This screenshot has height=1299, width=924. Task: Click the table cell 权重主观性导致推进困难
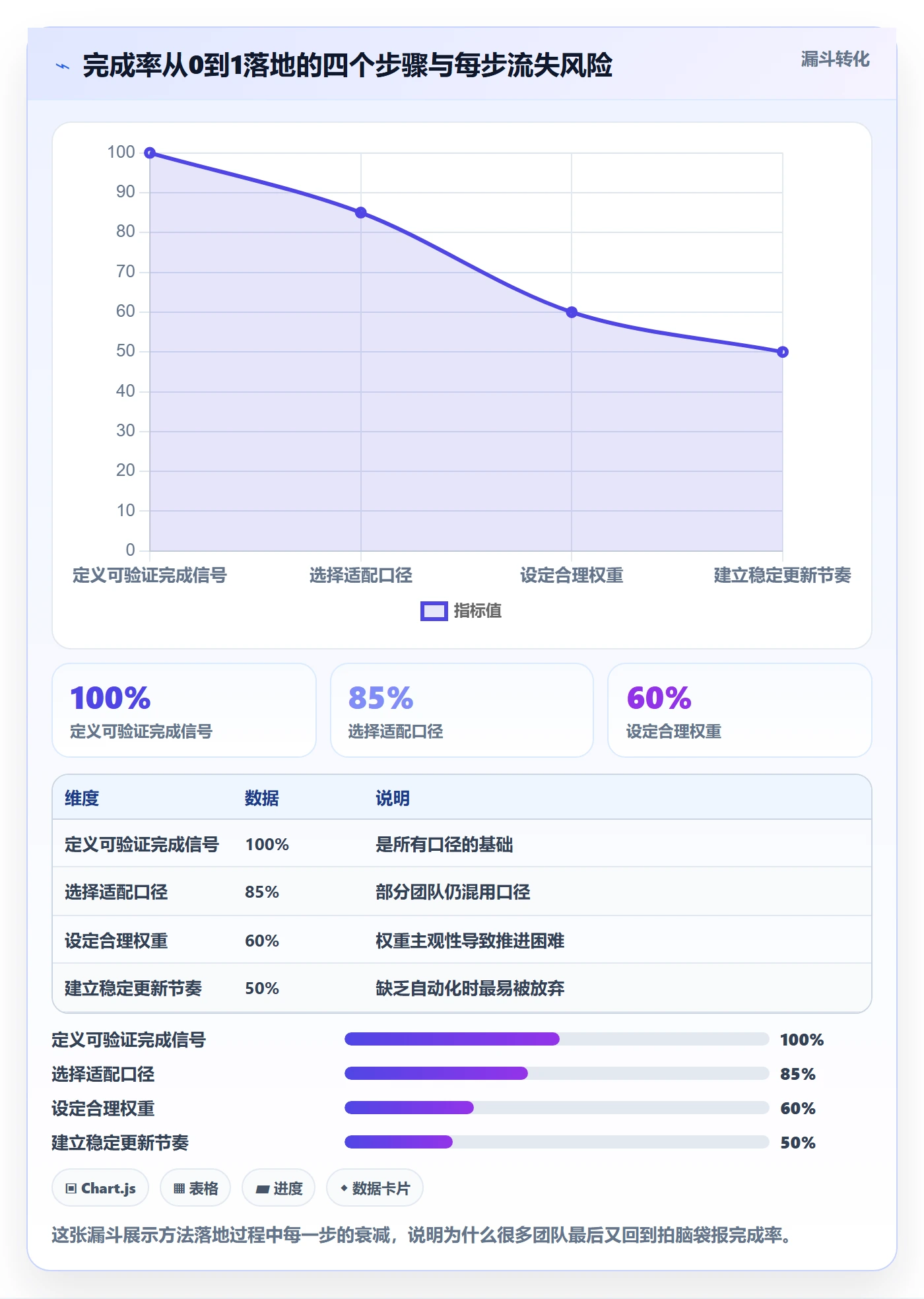(x=470, y=941)
